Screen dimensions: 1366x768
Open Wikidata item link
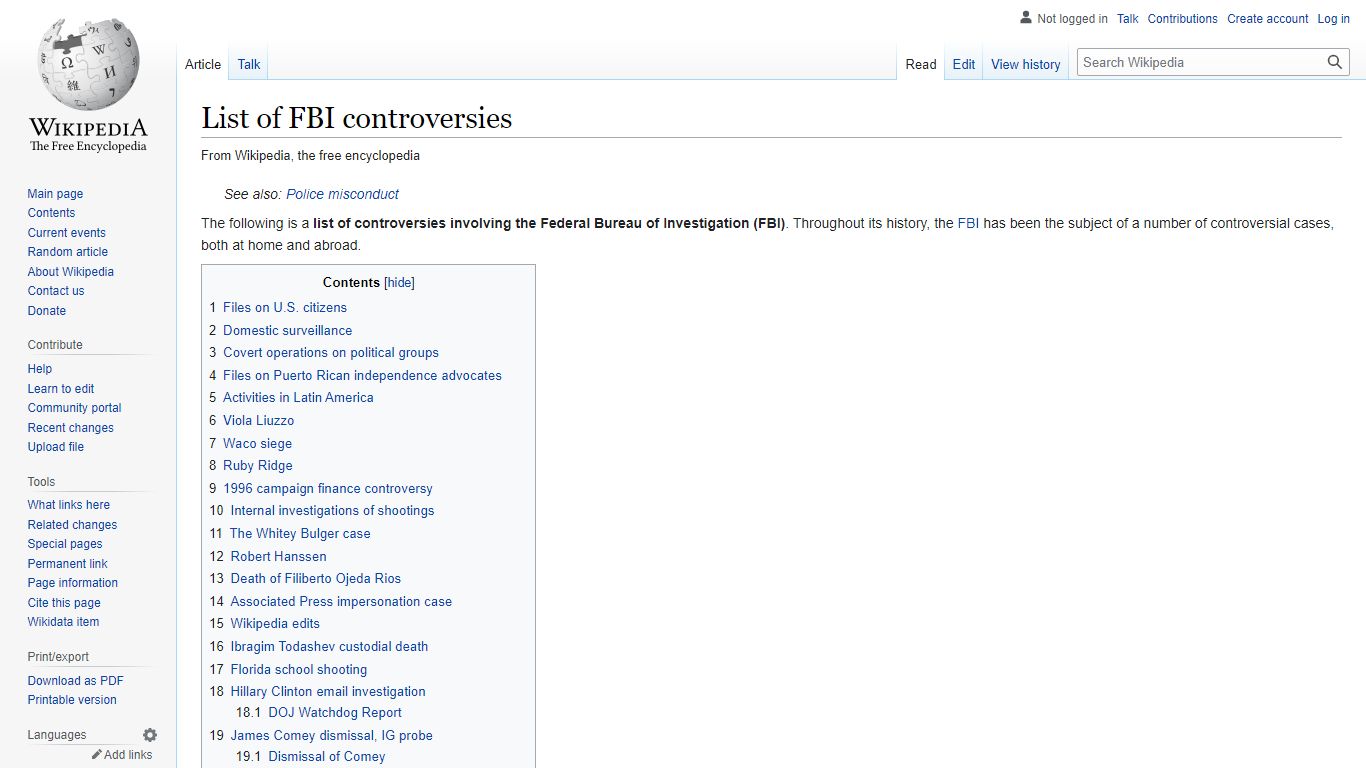[63, 622]
